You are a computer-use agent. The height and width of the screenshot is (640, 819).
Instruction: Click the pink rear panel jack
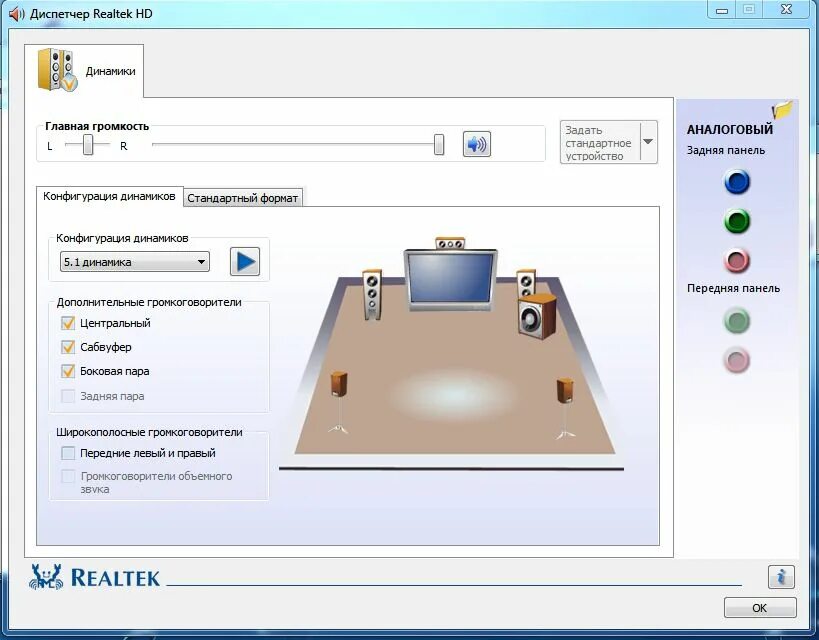click(x=737, y=260)
